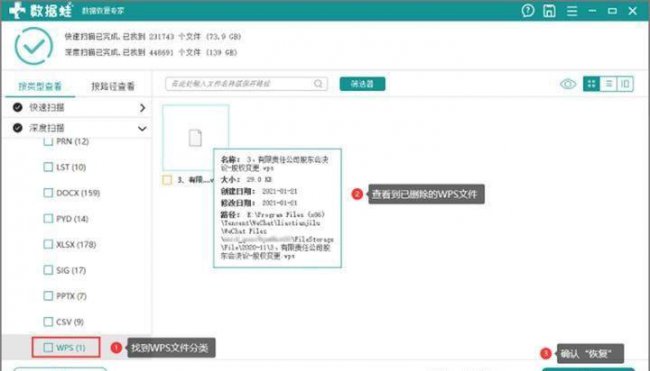Check the PPTX (7) checkbox
Image resolution: width=650 pixels, height=371 pixels.
tap(48, 296)
